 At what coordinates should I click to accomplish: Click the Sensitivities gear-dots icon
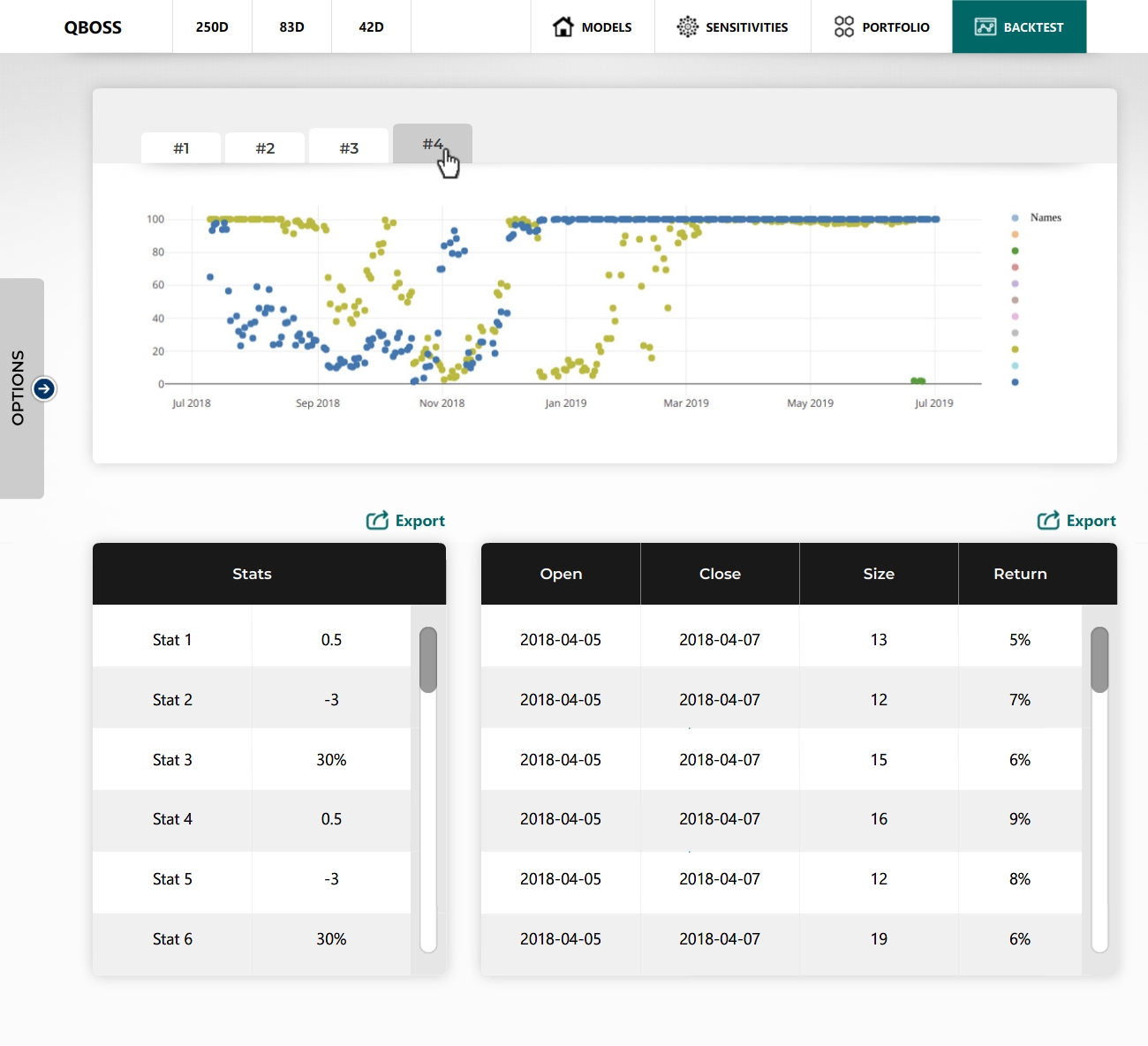point(687,26)
